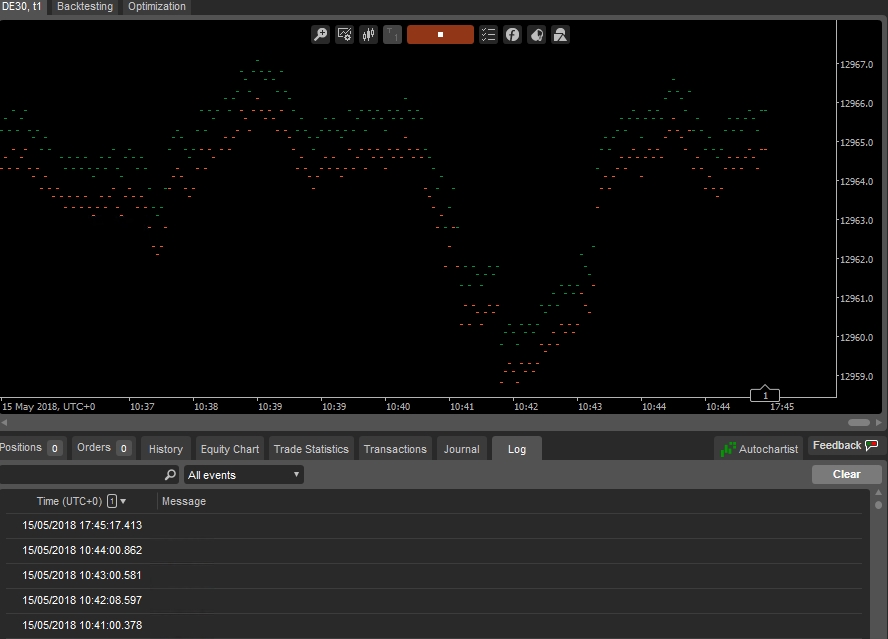Open the Transactions tab

pyautogui.click(x=395, y=449)
